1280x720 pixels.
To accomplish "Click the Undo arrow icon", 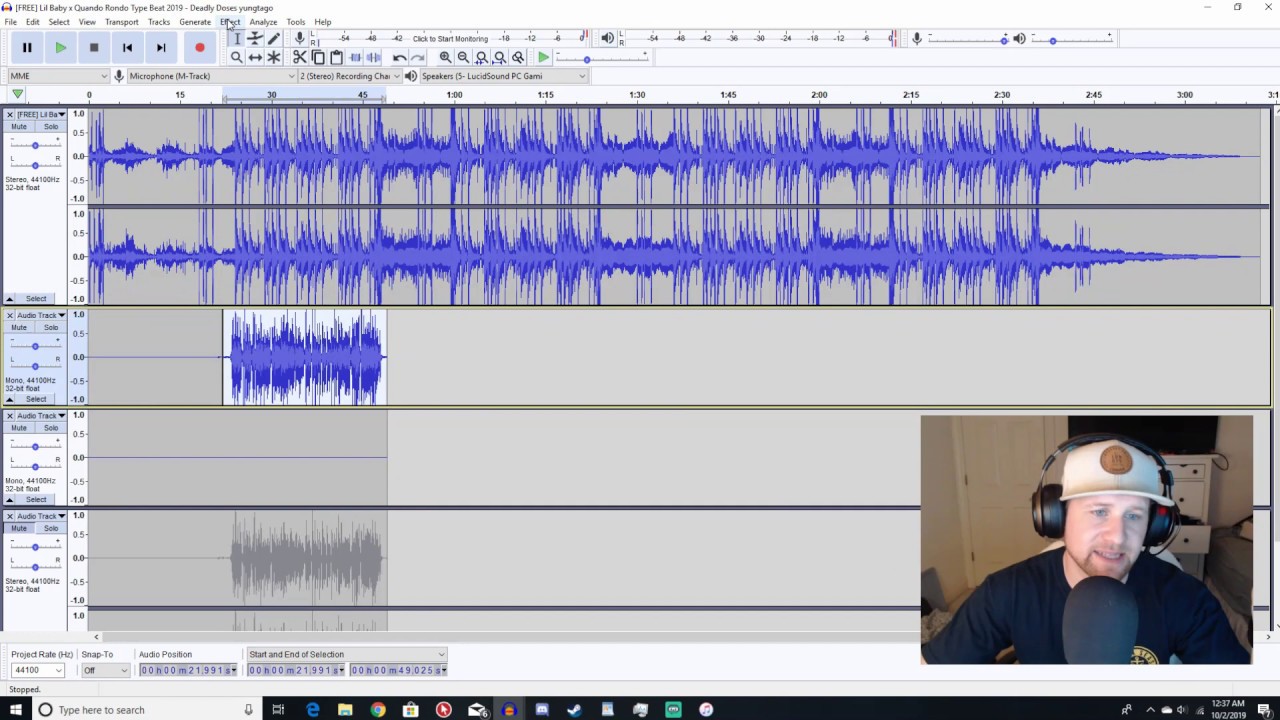I will pyautogui.click(x=399, y=57).
